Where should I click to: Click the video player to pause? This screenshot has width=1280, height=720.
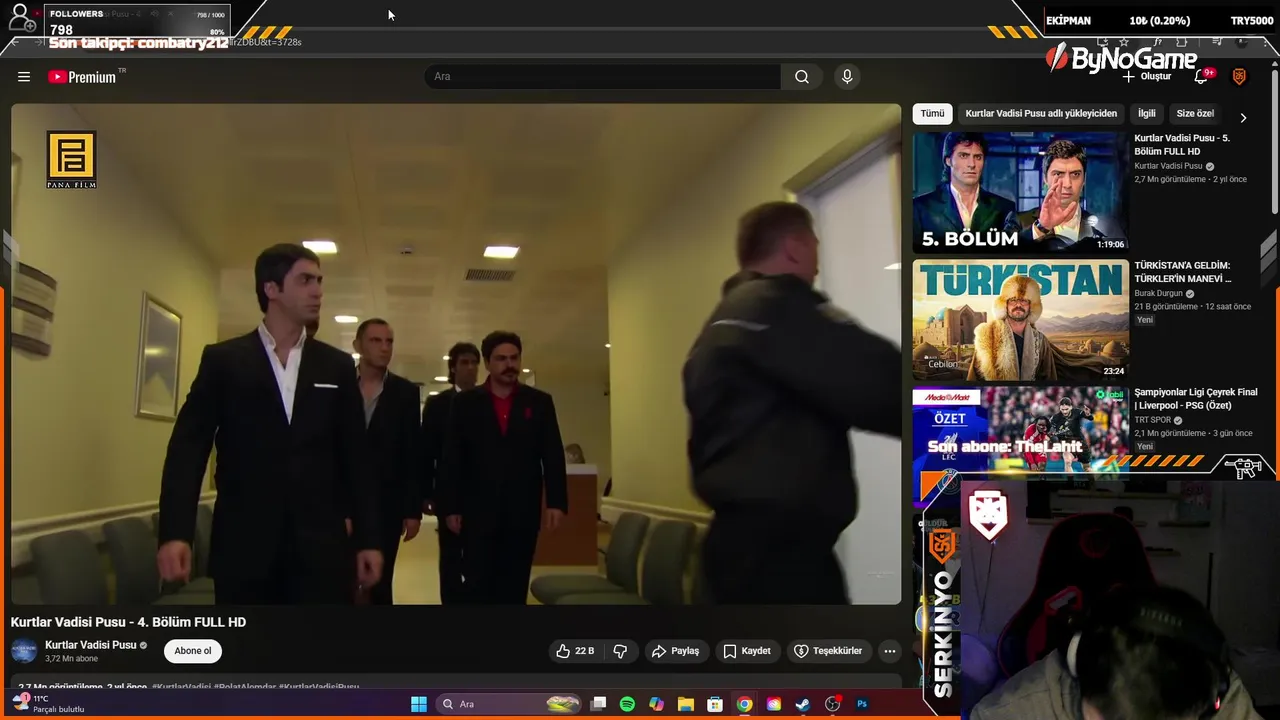(456, 354)
